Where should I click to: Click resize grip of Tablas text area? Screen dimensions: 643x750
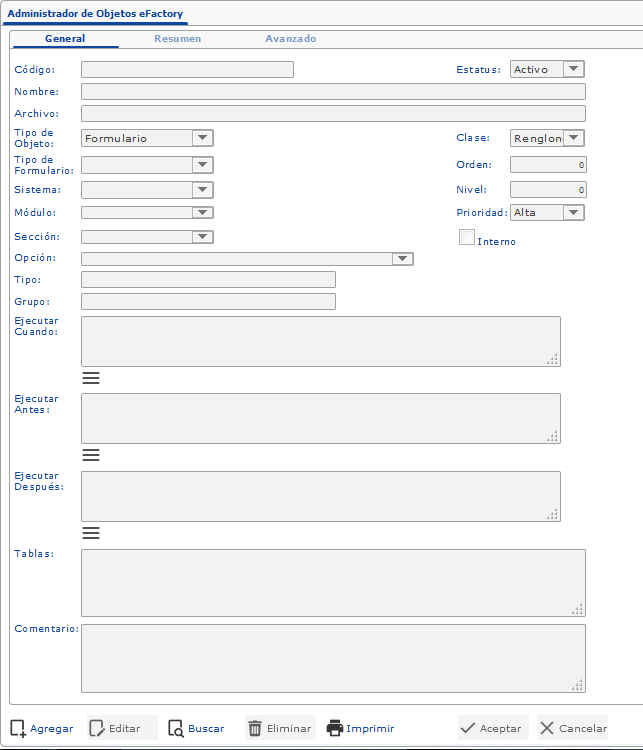[577, 609]
